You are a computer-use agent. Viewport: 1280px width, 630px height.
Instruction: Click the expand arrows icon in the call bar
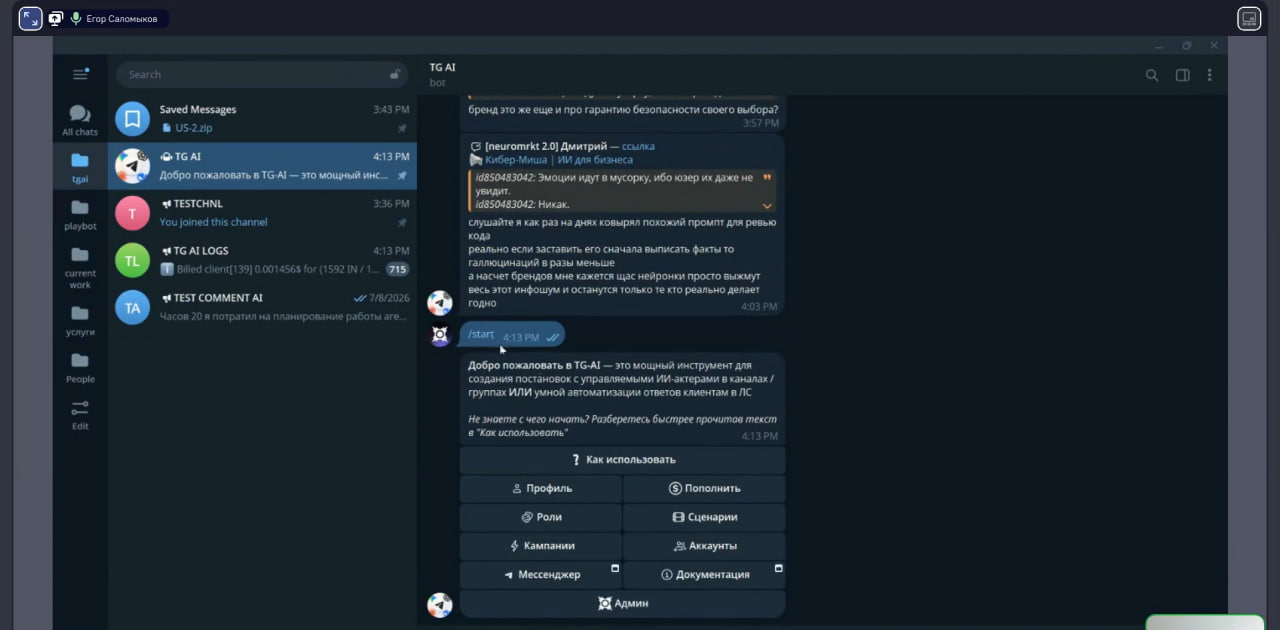tap(30, 18)
